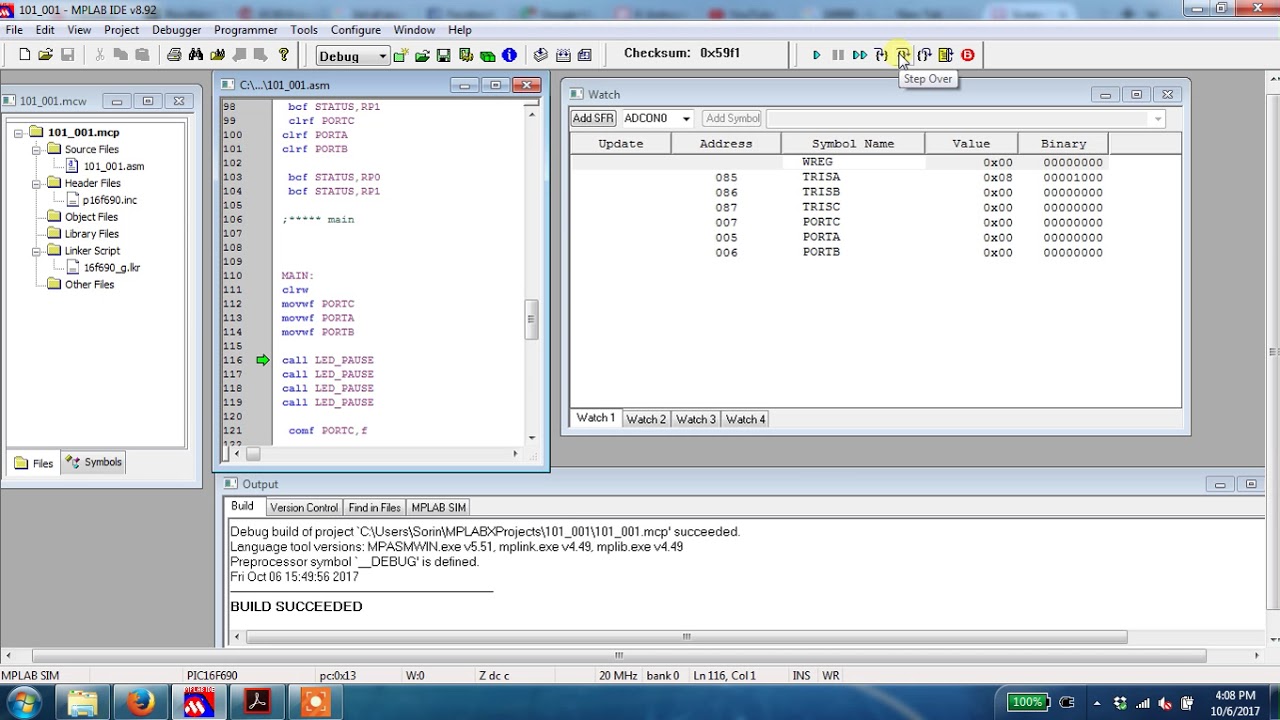Open the Configure menu
The height and width of the screenshot is (720, 1280).
[x=355, y=30]
